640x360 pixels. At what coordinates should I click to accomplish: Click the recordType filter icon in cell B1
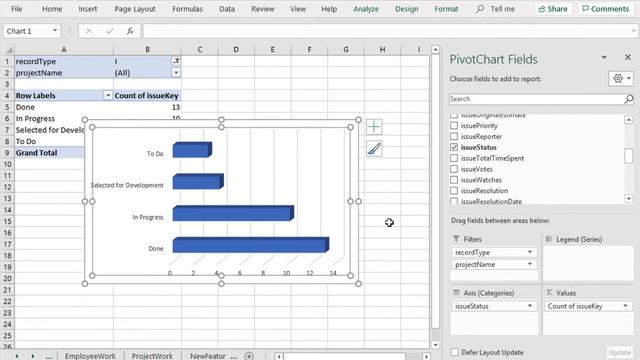click(x=176, y=61)
